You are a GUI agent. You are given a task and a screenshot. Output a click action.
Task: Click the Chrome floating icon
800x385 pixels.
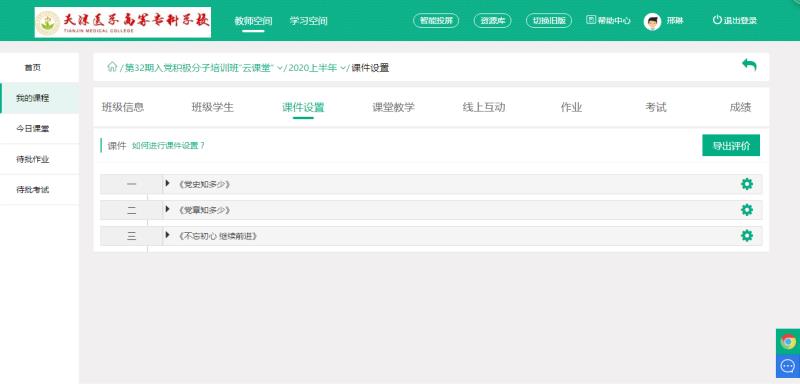coord(788,341)
